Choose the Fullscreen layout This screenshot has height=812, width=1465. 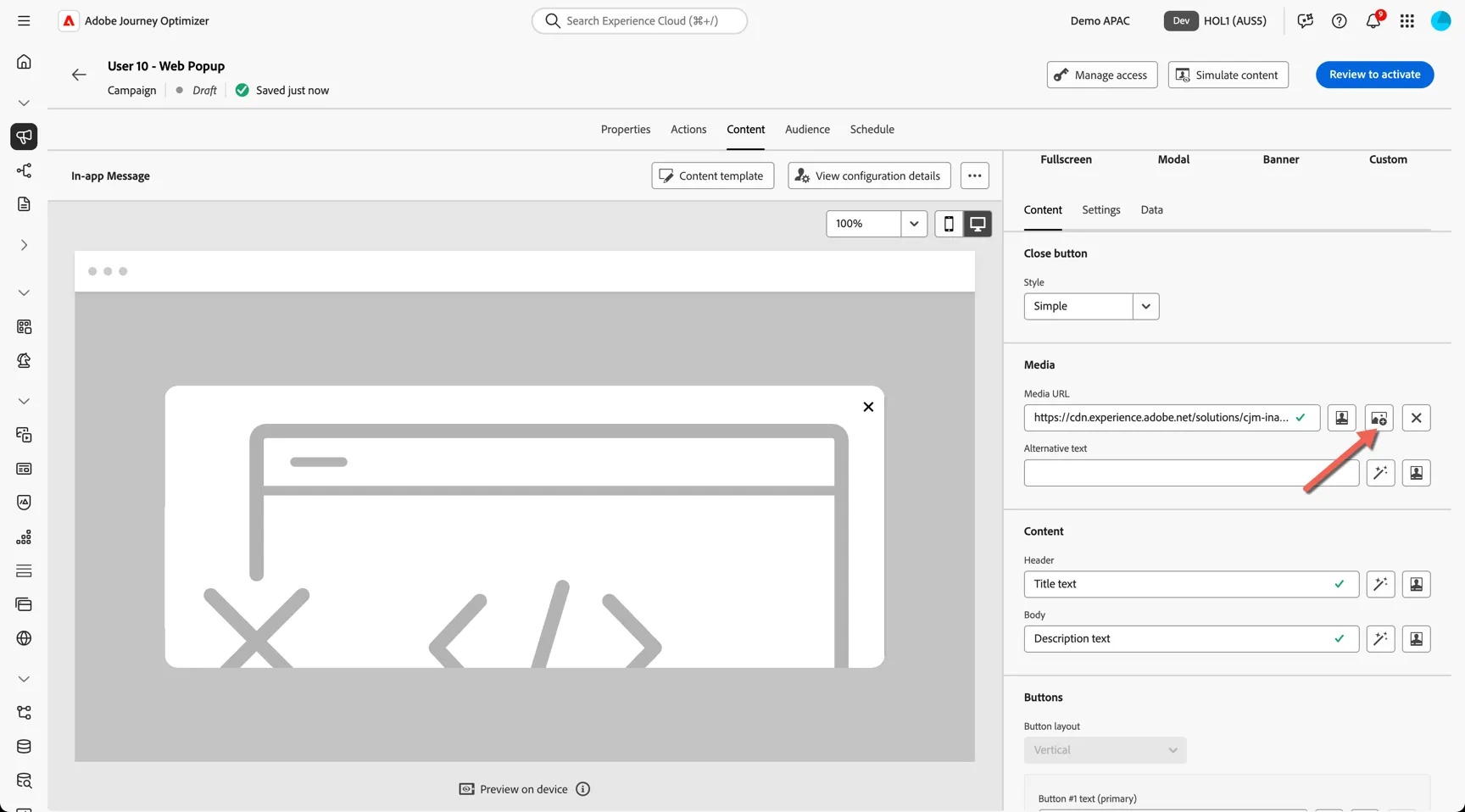[1066, 159]
